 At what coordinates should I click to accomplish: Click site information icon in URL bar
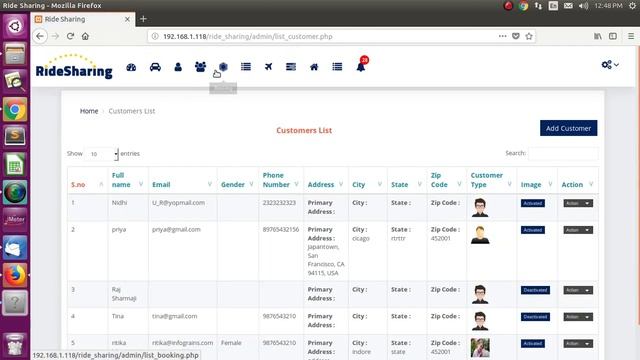(x=155, y=36)
